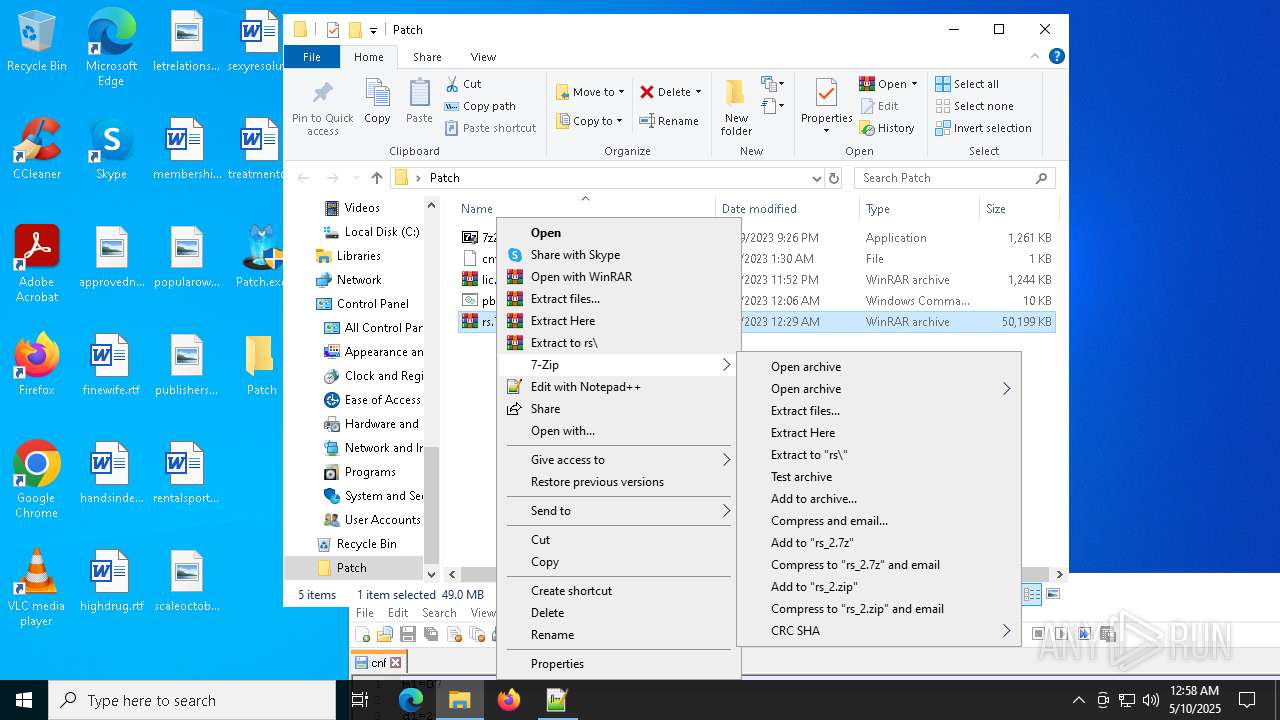The width and height of the screenshot is (1280, 720).
Task: Click the Windows Start button
Action: coord(24,700)
